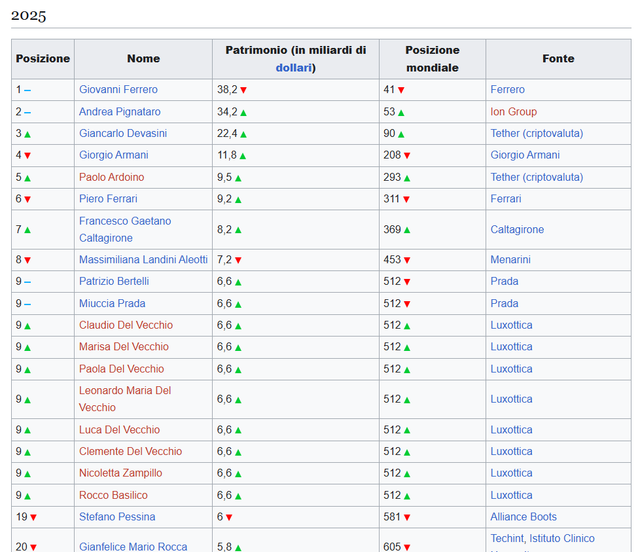The height and width of the screenshot is (552, 640).
Task: Click the green up arrow next to 22,4
Action: point(243,134)
